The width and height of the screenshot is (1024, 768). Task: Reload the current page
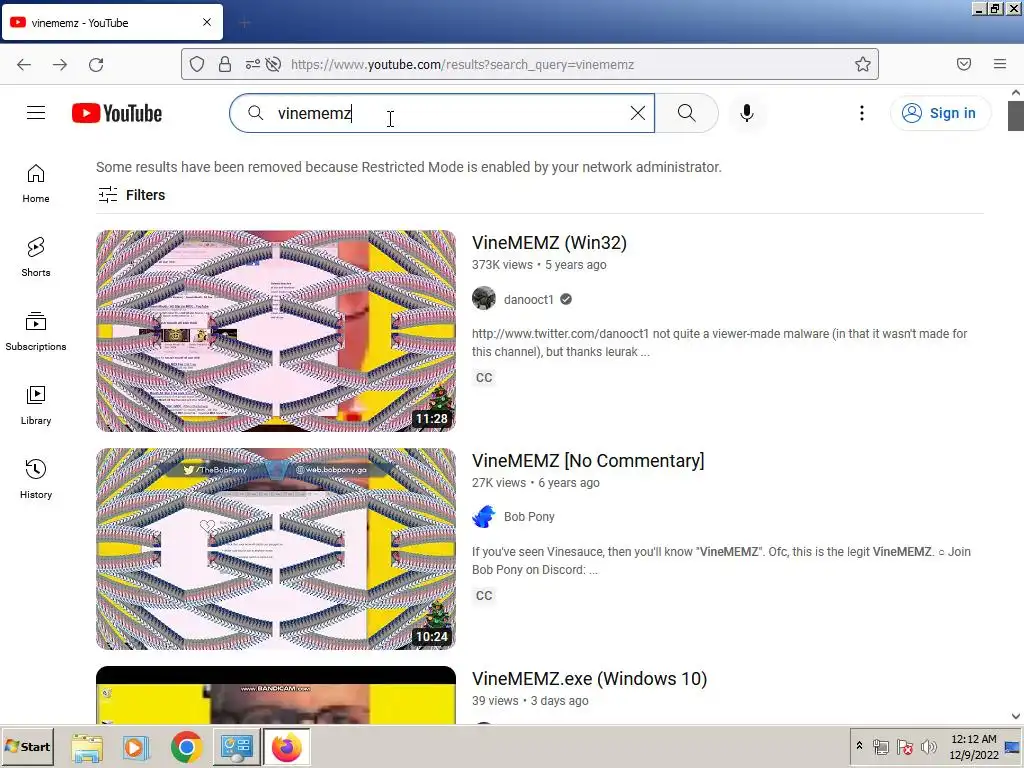click(x=96, y=64)
